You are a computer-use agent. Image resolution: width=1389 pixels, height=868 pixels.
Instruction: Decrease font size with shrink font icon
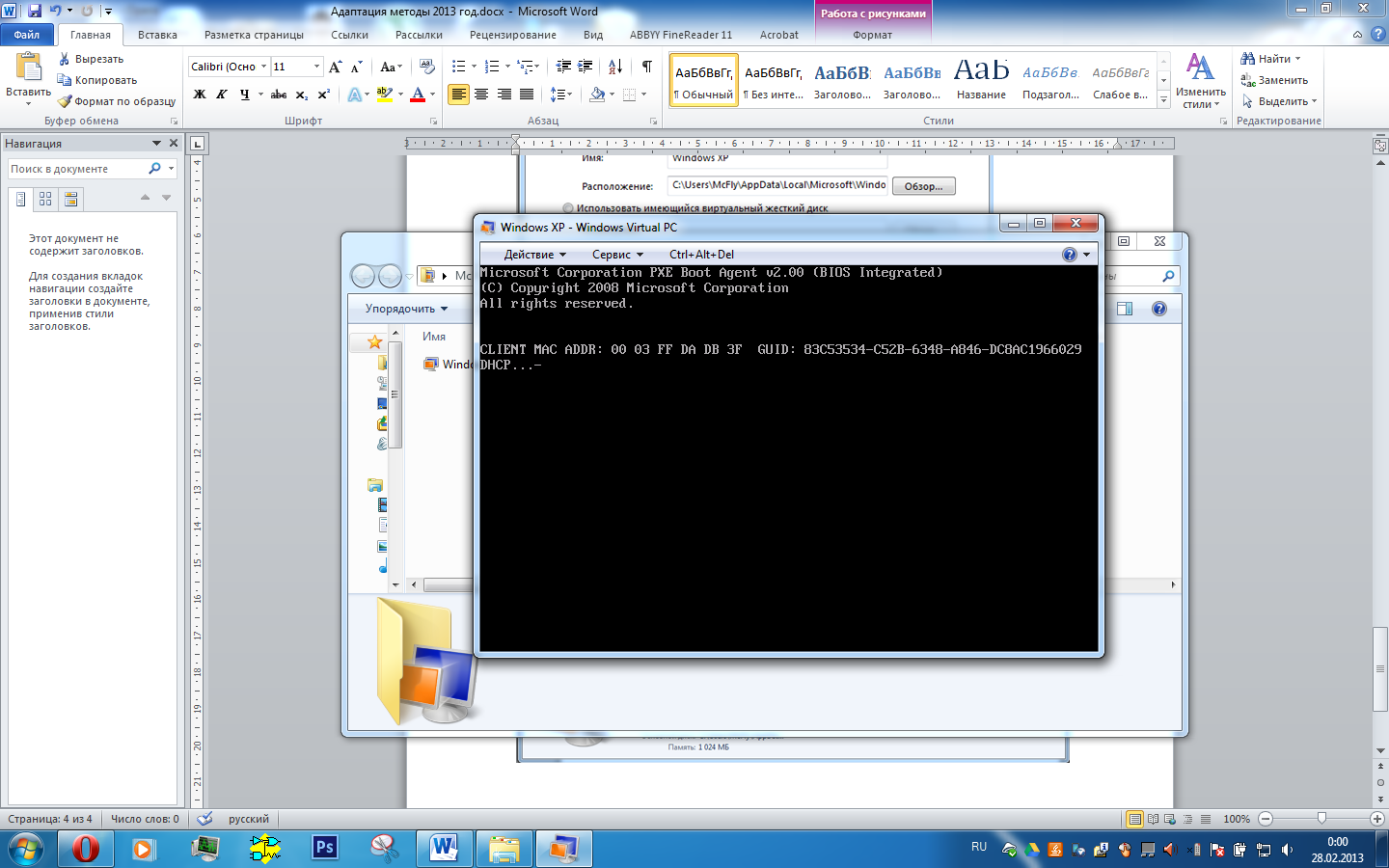pyautogui.click(x=356, y=67)
